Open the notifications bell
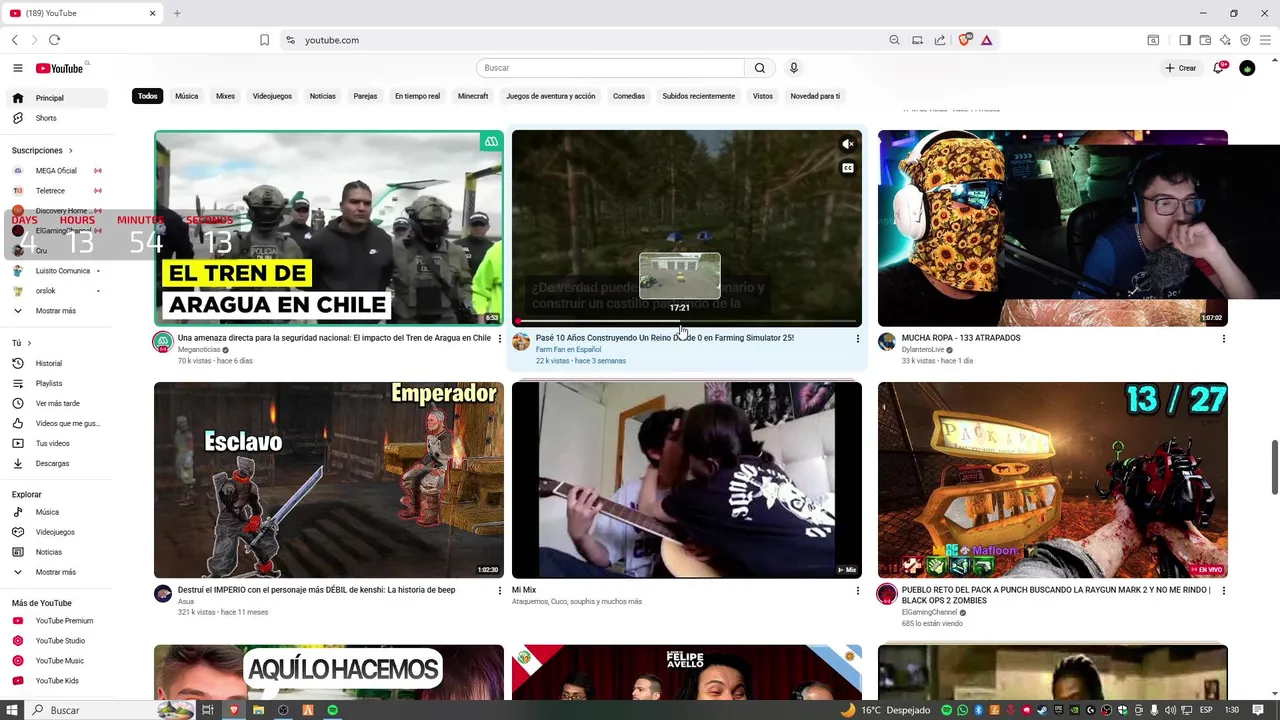Viewport: 1280px width, 720px height. (1218, 68)
